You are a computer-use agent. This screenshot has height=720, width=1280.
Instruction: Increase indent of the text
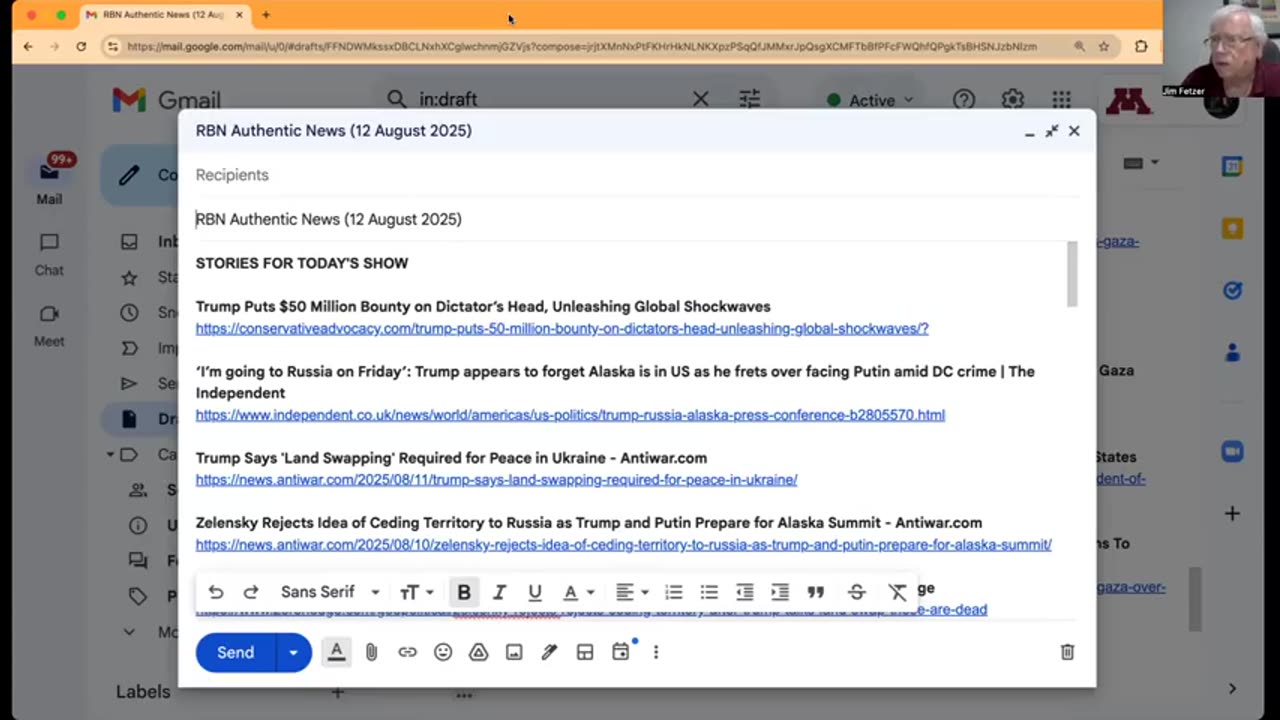coord(780,592)
